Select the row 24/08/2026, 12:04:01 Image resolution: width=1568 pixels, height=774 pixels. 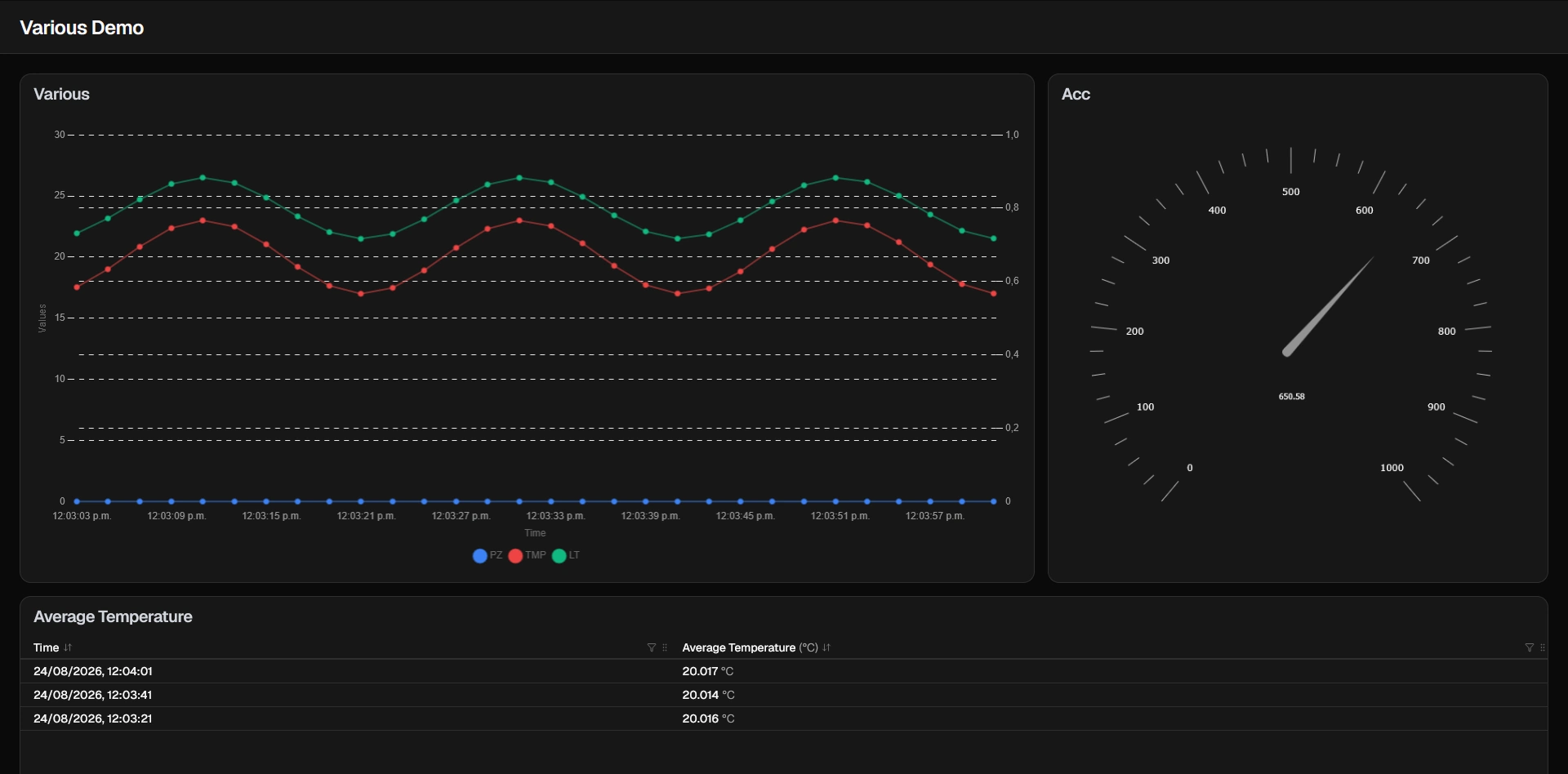click(784, 671)
